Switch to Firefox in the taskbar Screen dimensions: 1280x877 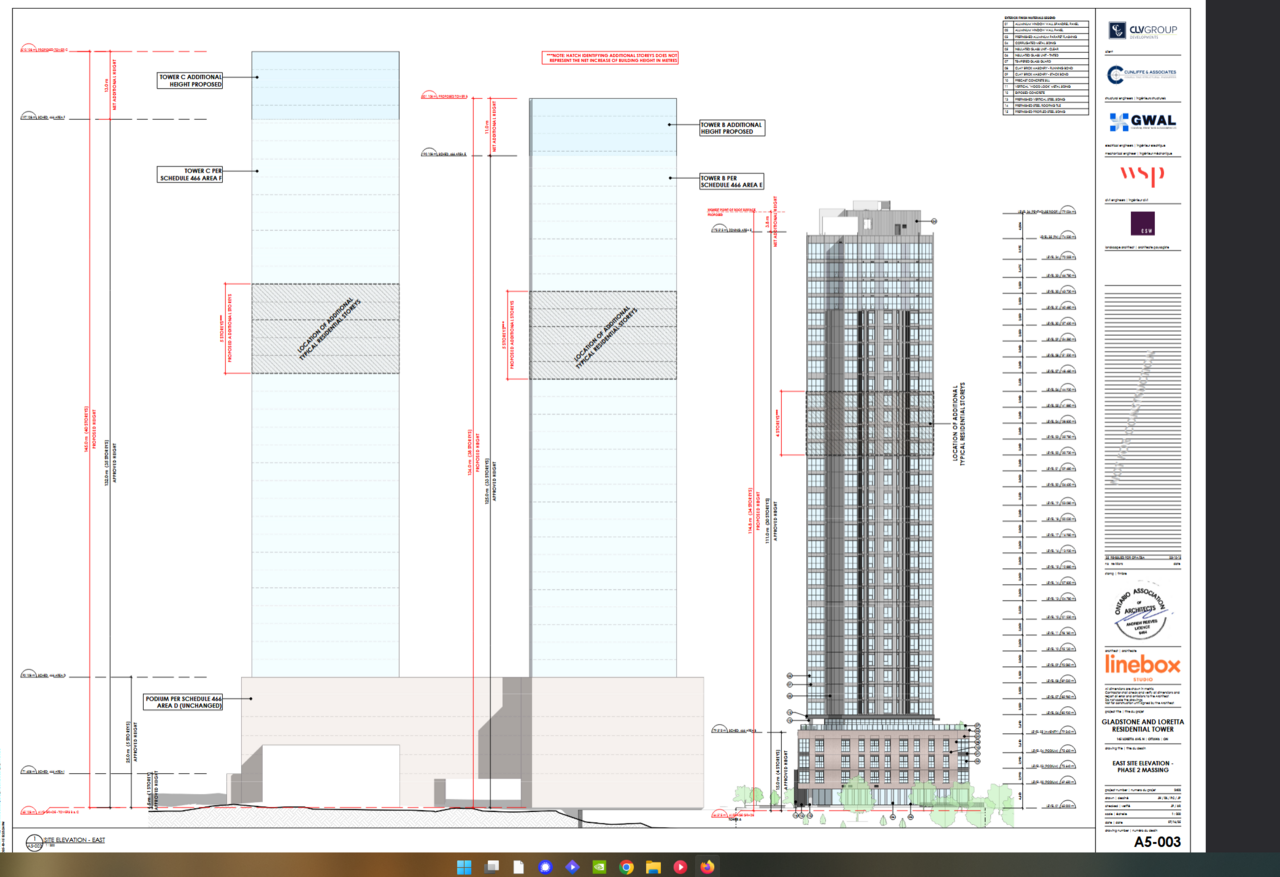point(707,865)
